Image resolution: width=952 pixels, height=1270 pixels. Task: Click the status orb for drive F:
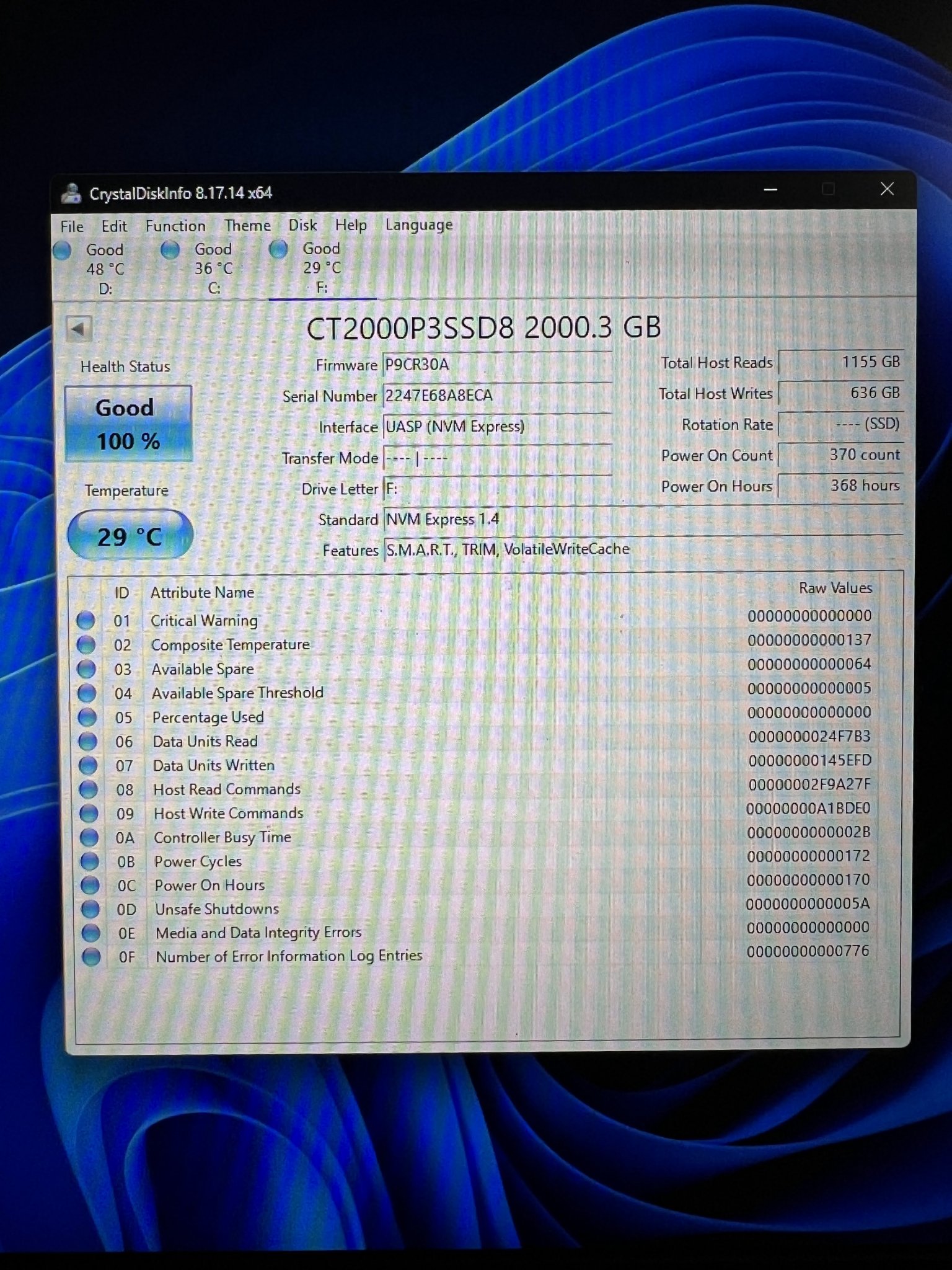pos(278,249)
